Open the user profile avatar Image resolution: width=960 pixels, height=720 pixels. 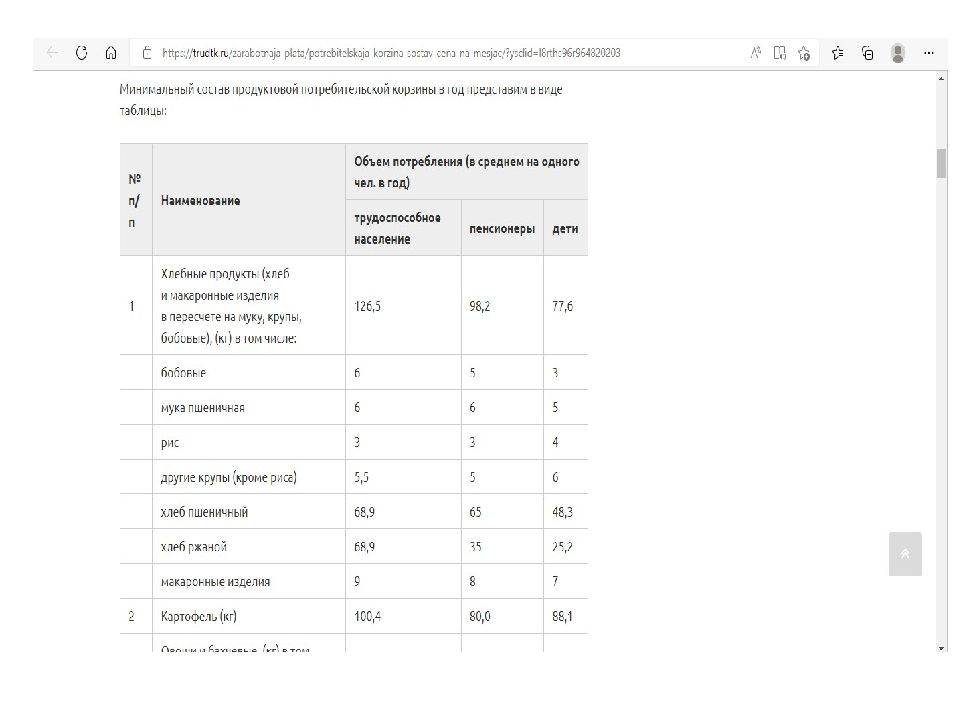[x=898, y=53]
